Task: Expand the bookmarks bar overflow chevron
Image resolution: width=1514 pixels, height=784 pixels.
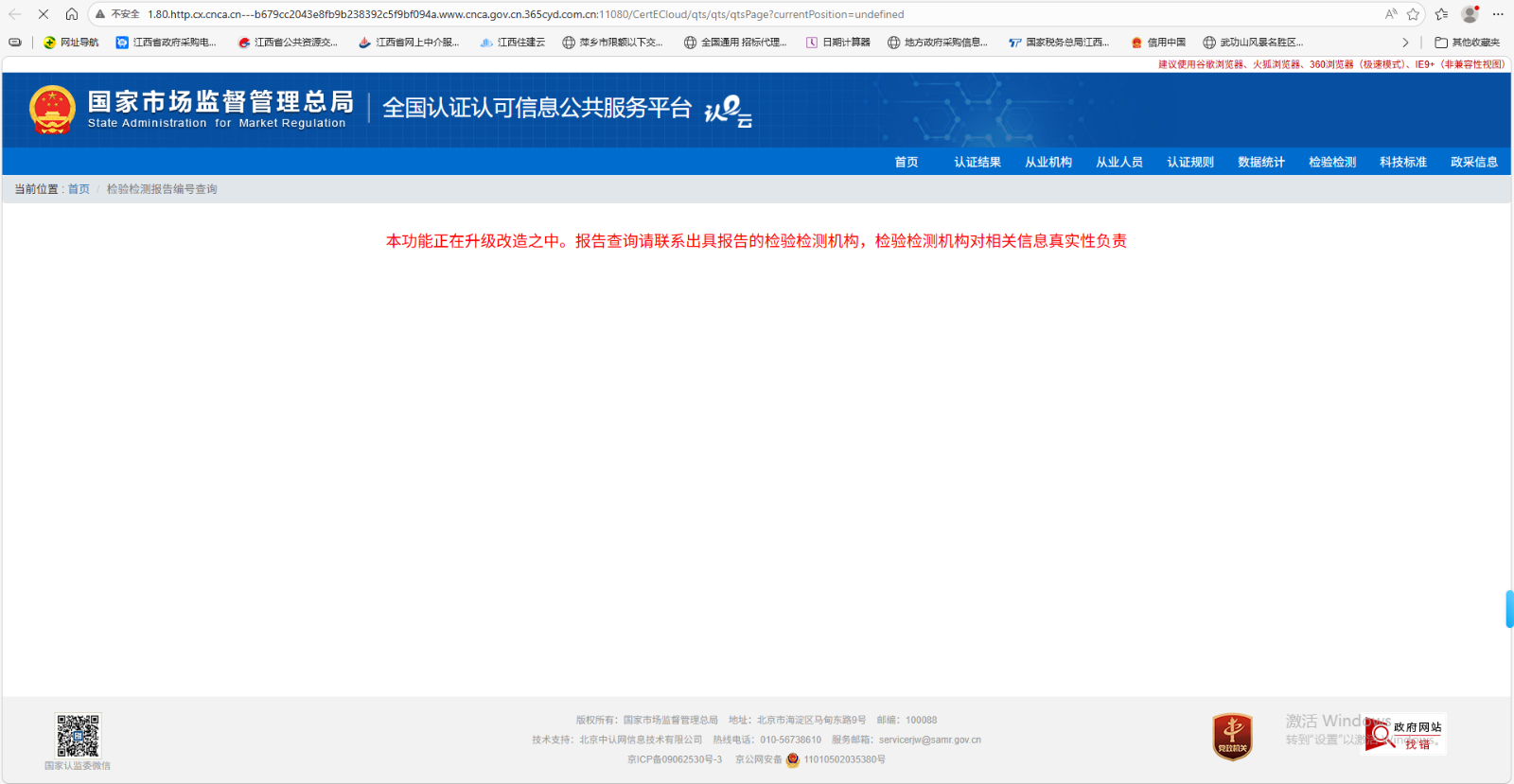Action: (x=1405, y=43)
